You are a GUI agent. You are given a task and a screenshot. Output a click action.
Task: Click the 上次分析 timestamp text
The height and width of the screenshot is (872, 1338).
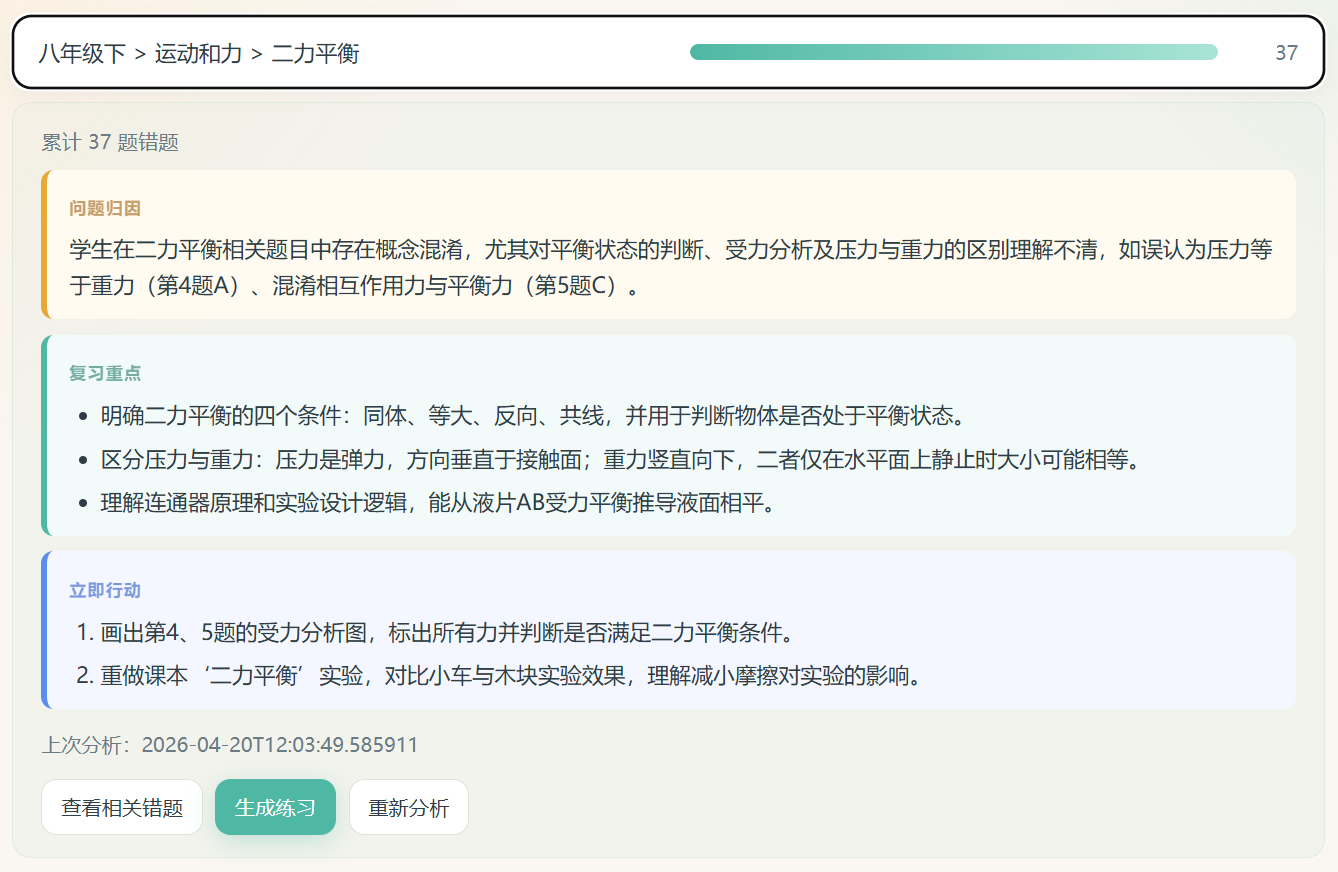(229, 744)
